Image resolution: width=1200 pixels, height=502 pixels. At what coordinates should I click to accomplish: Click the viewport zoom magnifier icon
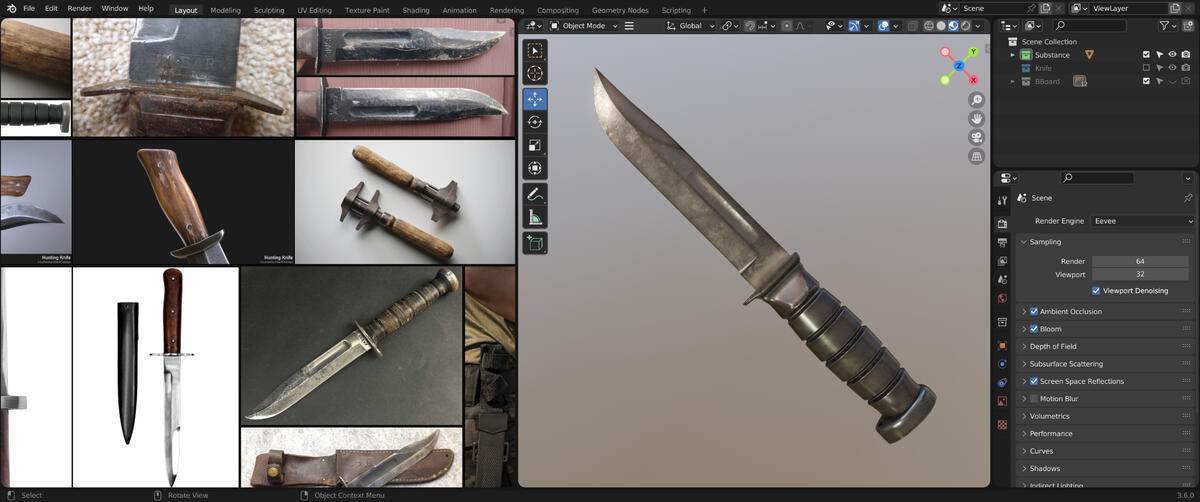(976, 100)
